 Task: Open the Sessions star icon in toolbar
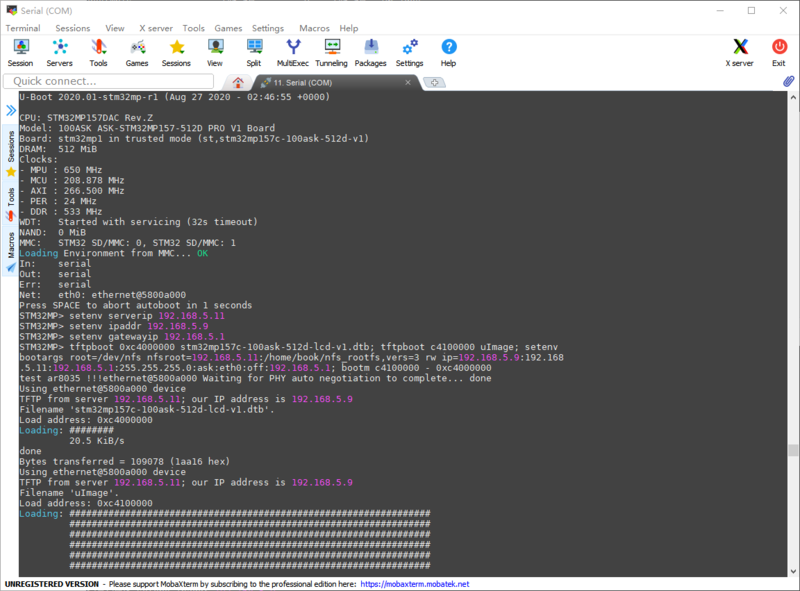[176, 53]
